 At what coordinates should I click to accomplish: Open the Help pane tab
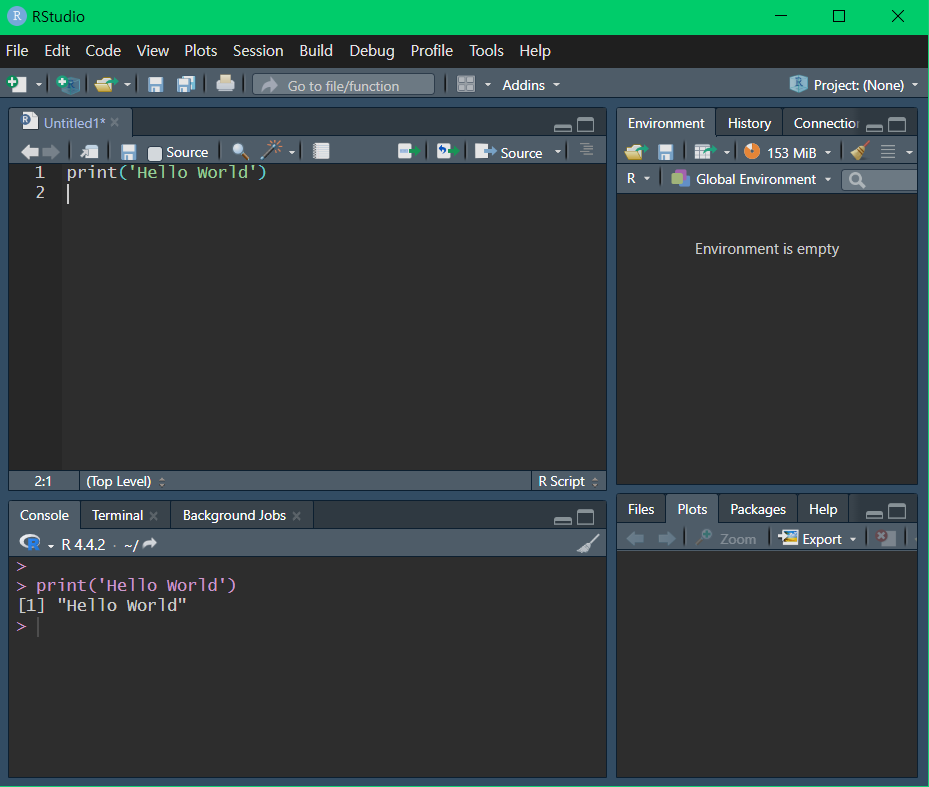pyautogui.click(x=823, y=509)
